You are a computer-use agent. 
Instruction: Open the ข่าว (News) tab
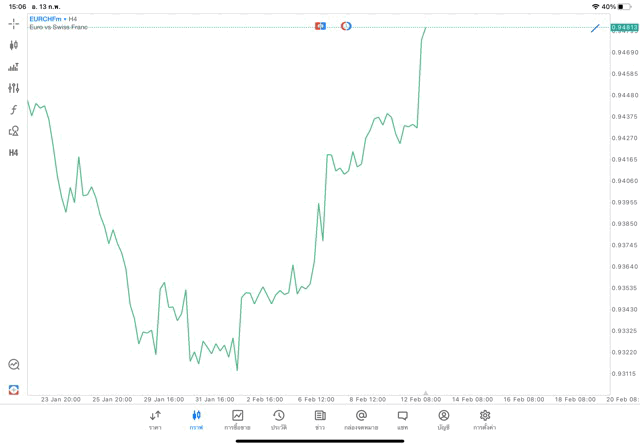coord(320,419)
